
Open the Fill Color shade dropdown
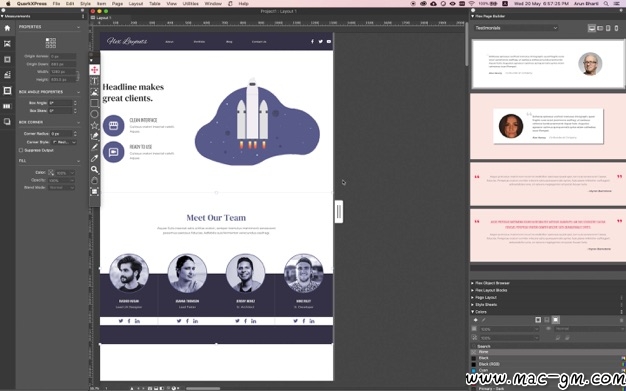(x=65, y=173)
